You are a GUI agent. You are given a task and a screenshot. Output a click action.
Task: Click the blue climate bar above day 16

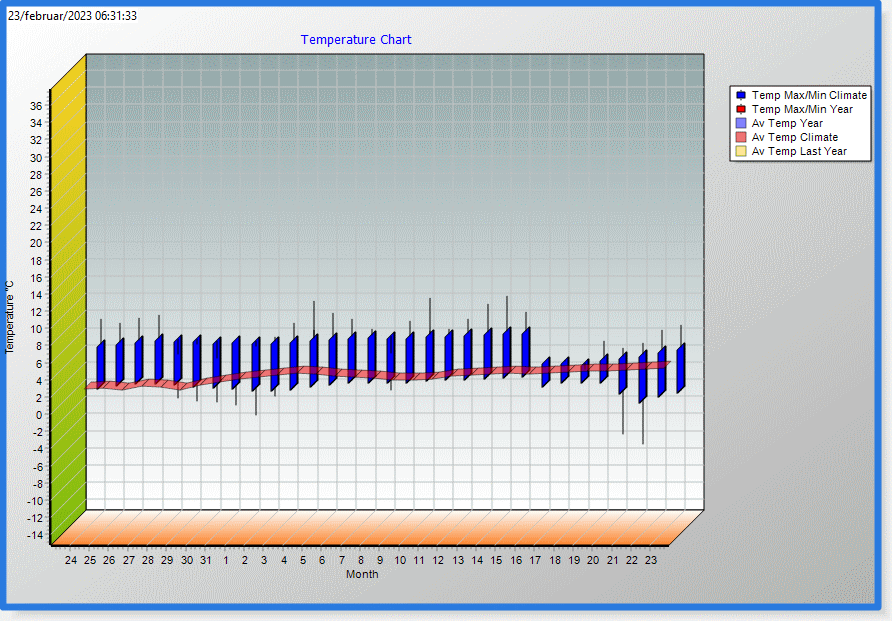click(526, 352)
